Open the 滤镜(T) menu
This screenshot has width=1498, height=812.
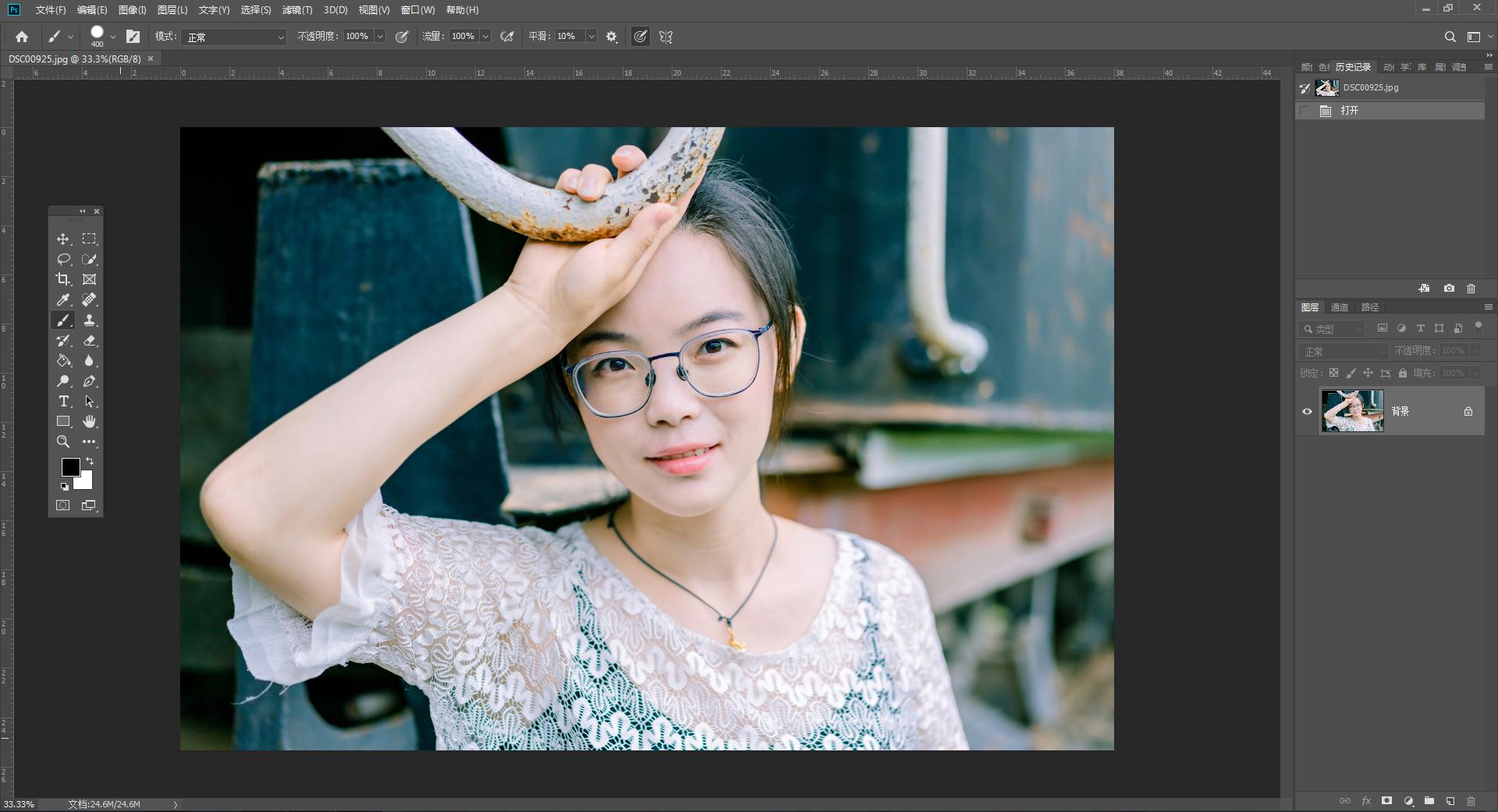point(296,10)
